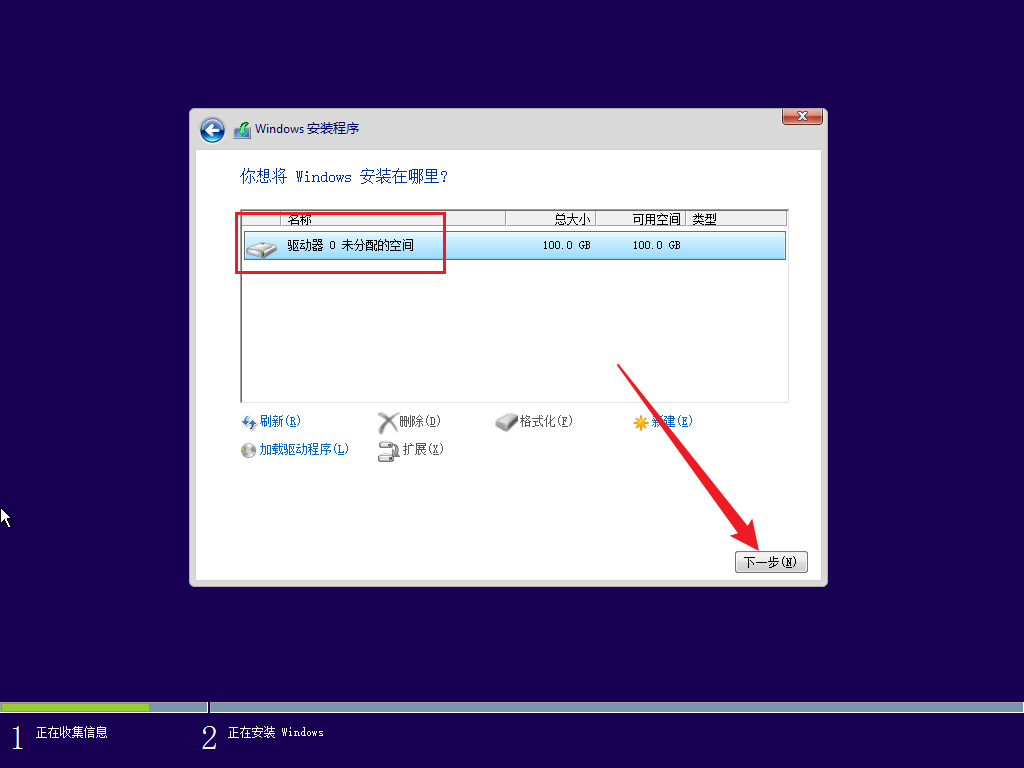
Task: Click the 名称 column header
Action: pos(392,219)
